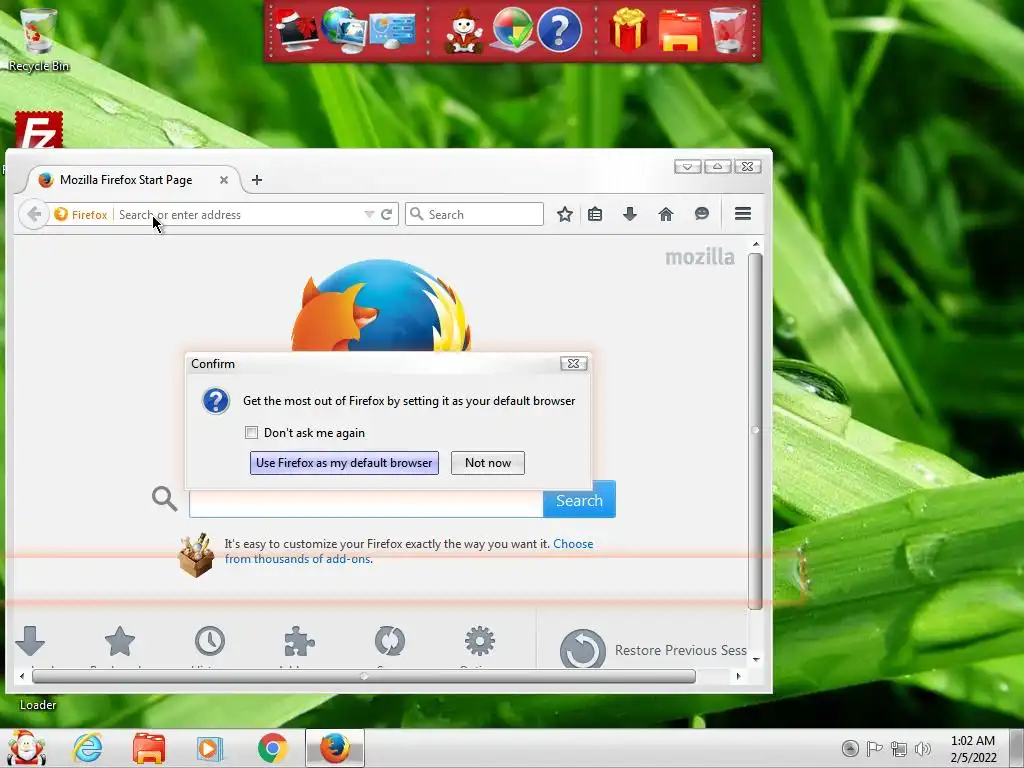Screen dimensions: 1024x768
Task: Open the control panel monitor dock icon
Action: [392, 29]
